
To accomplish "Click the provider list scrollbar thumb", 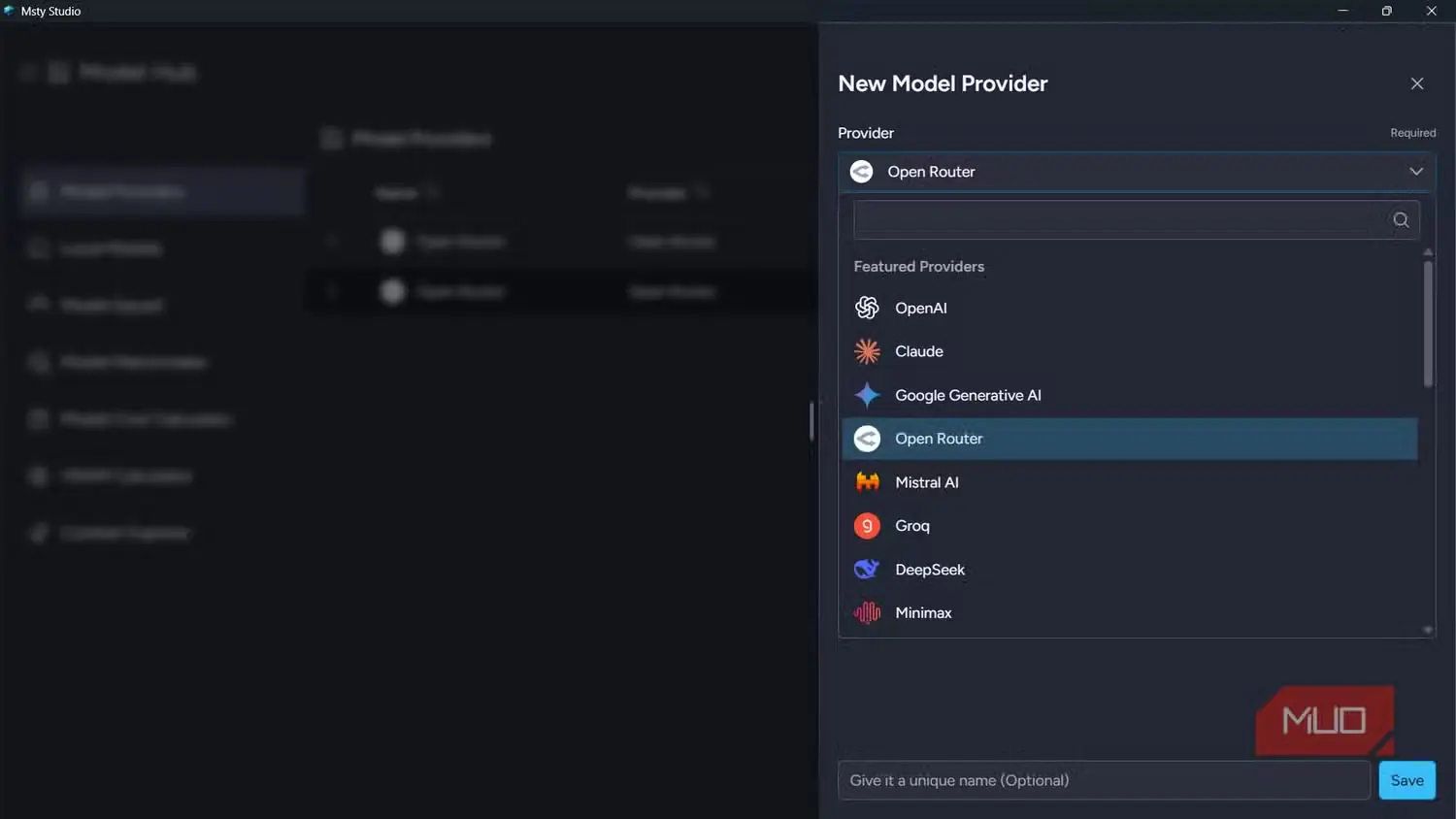I will (1428, 324).
